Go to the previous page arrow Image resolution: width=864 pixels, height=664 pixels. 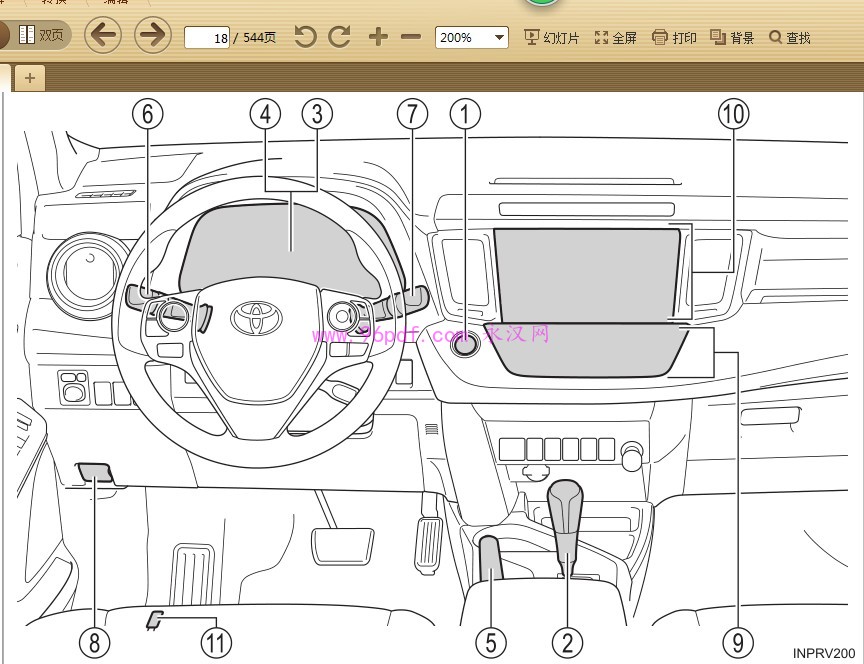tap(102, 37)
